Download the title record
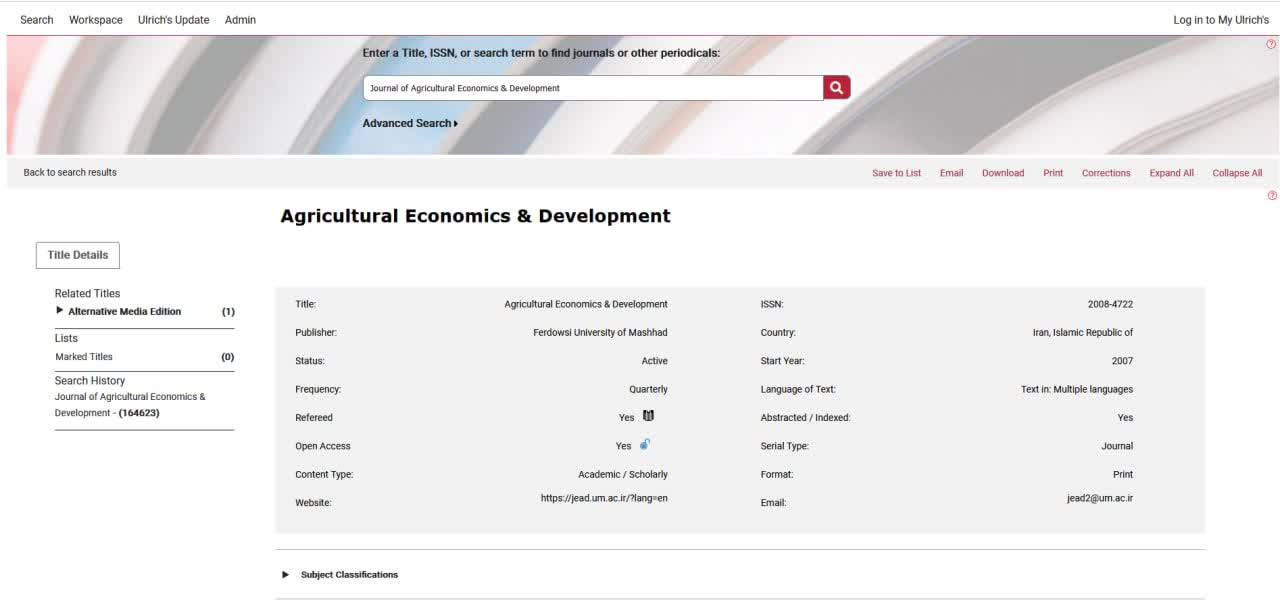This screenshot has height=600, width=1280. coord(1002,173)
